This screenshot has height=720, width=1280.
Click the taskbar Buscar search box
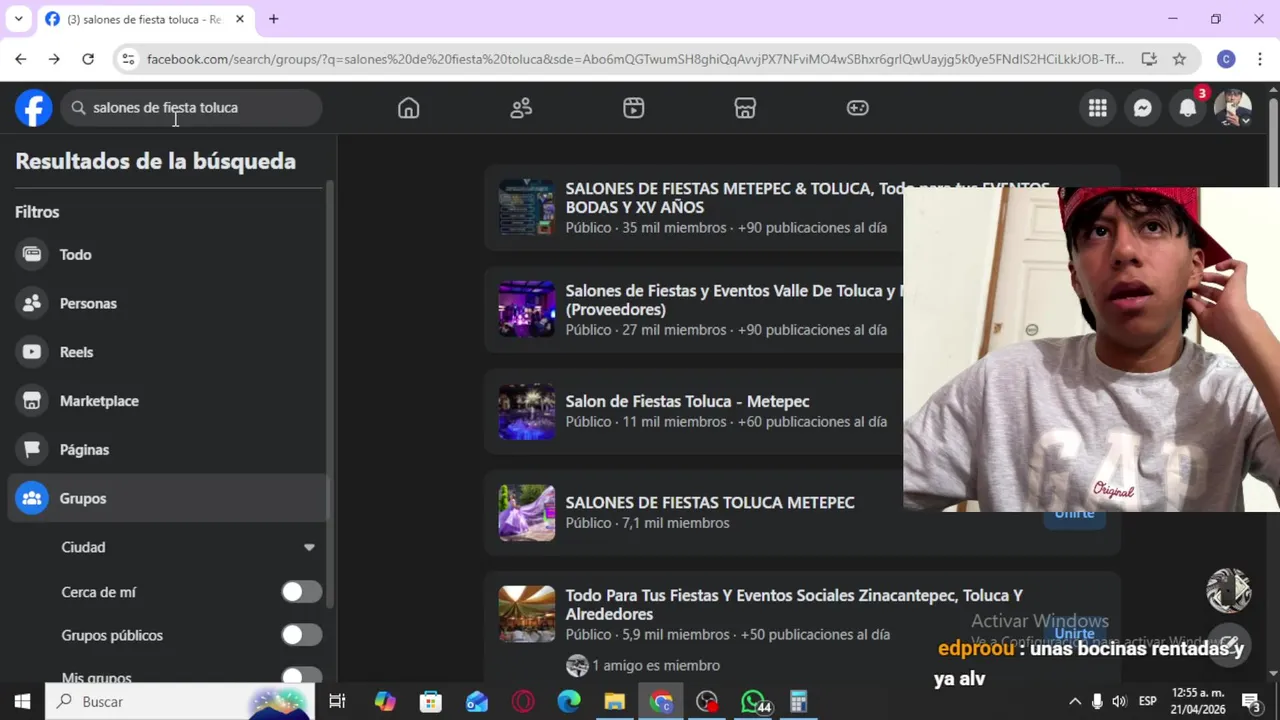[180, 701]
